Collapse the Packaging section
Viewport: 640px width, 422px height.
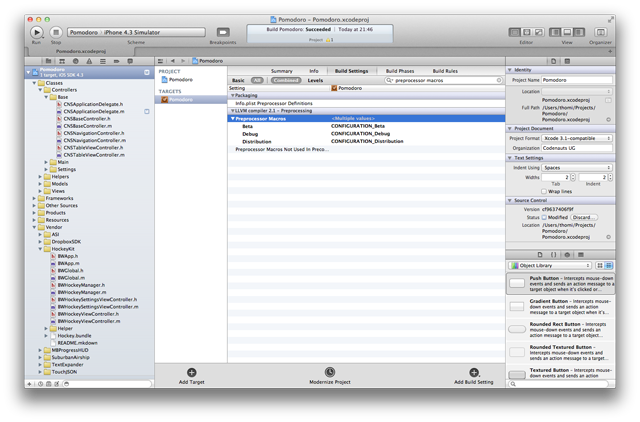pyautogui.click(x=232, y=96)
